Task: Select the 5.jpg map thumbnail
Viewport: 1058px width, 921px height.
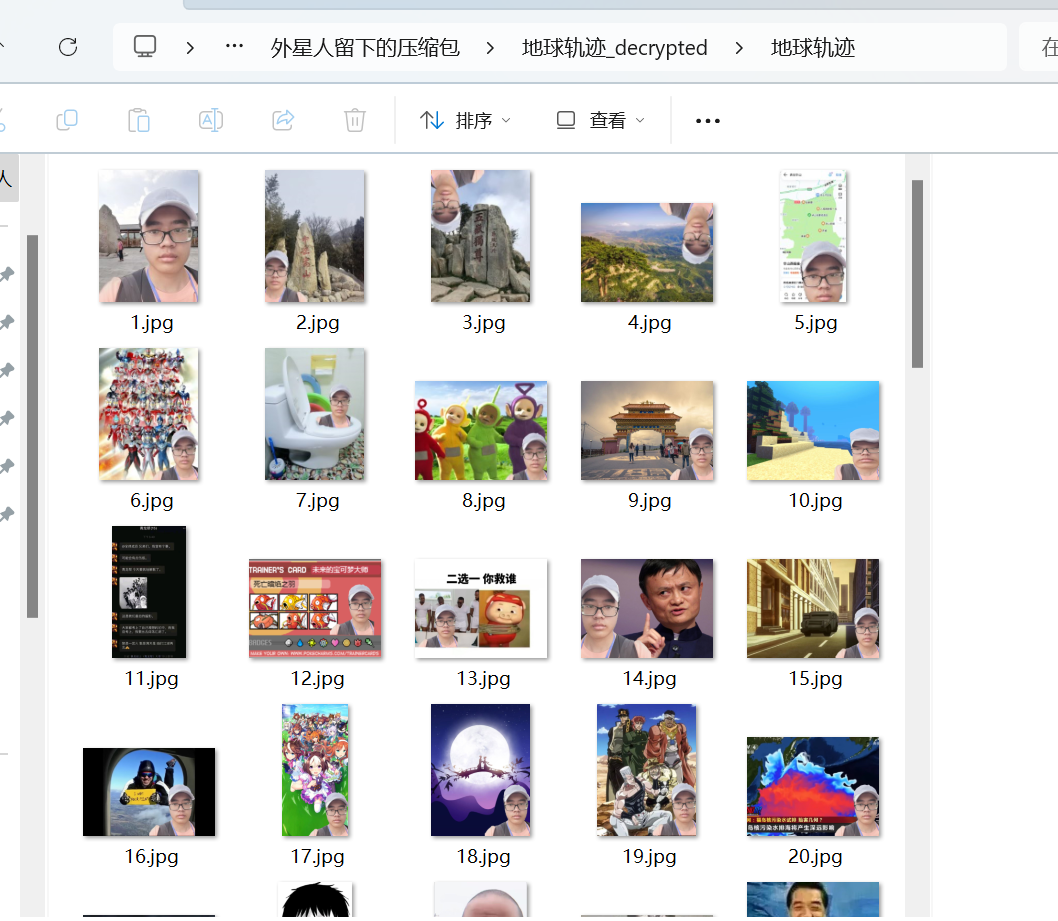Action: coord(813,236)
